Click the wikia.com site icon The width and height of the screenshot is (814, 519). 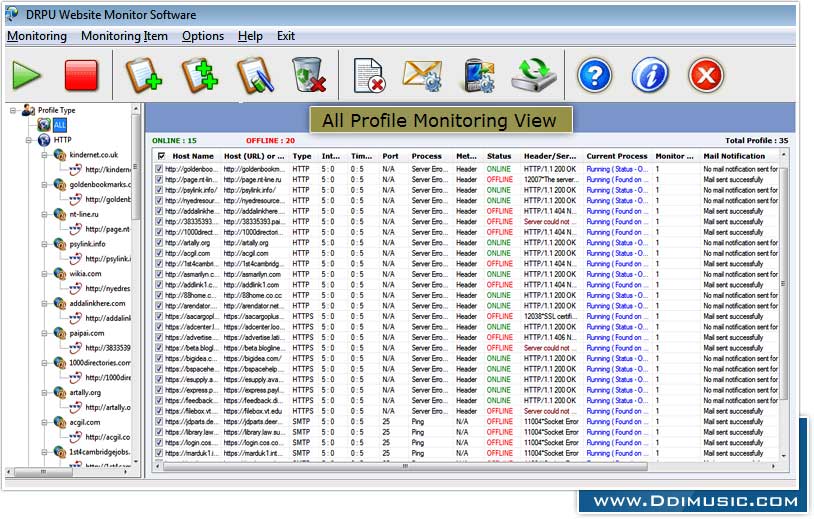[x=60, y=274]
